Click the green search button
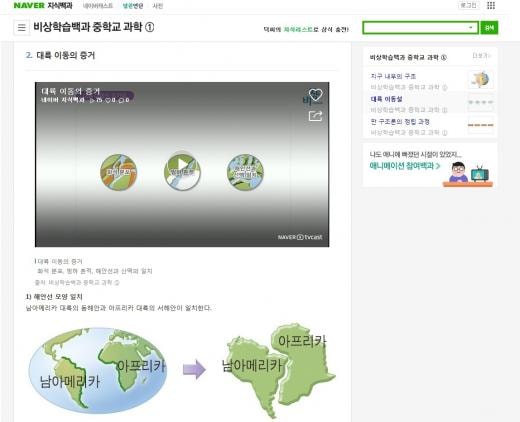520x422 pixels. coord(489,28)
